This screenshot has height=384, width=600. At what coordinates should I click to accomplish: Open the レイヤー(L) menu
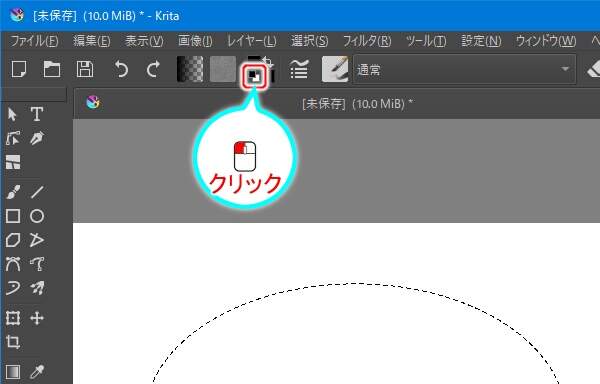[251, 41]
